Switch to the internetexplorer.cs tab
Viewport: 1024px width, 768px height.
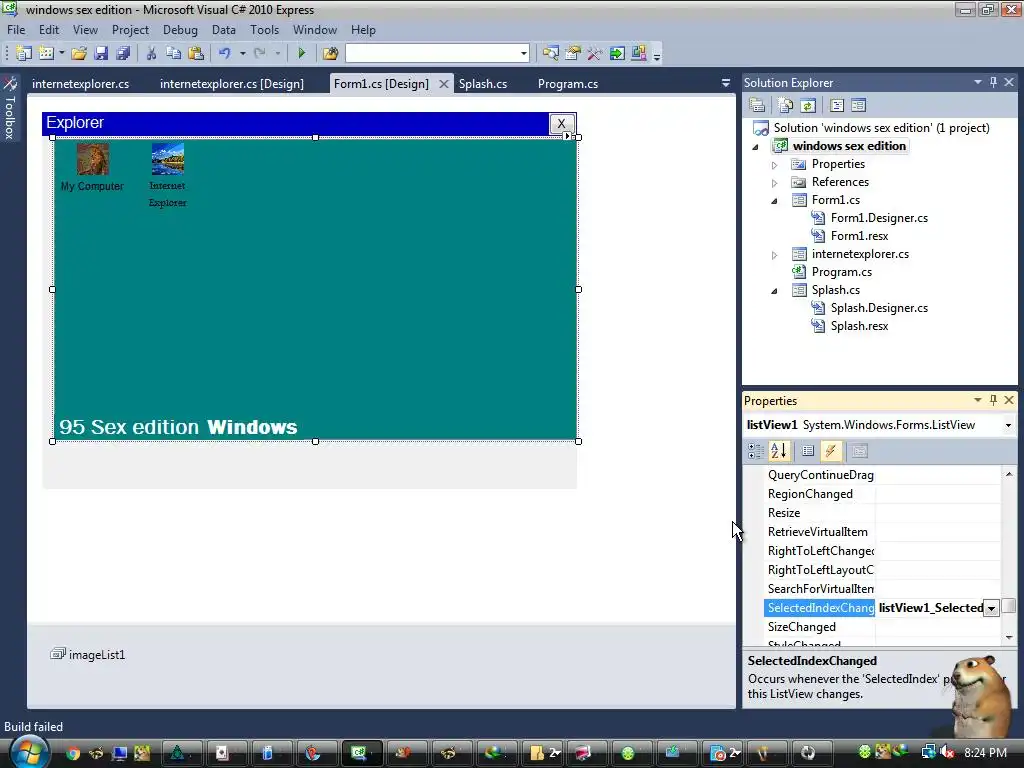(80, 84)
